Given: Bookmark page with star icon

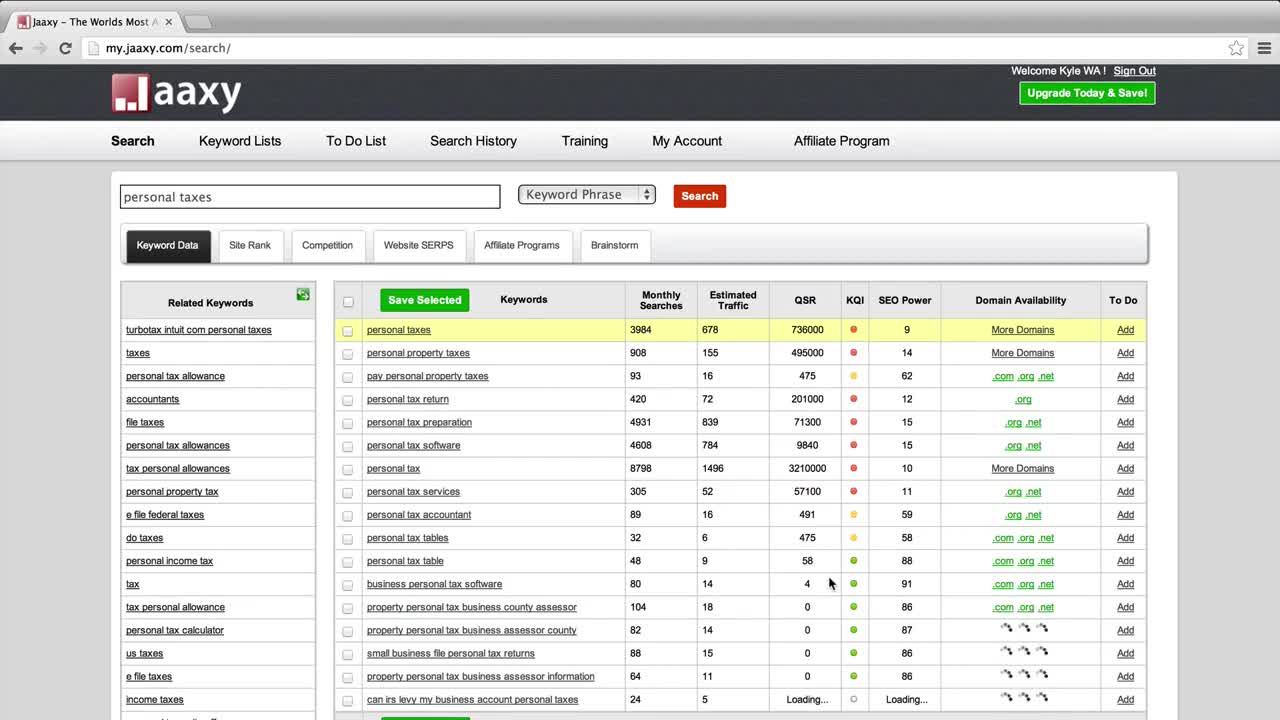Looking at the screenshot, I should pos(1236,48).
